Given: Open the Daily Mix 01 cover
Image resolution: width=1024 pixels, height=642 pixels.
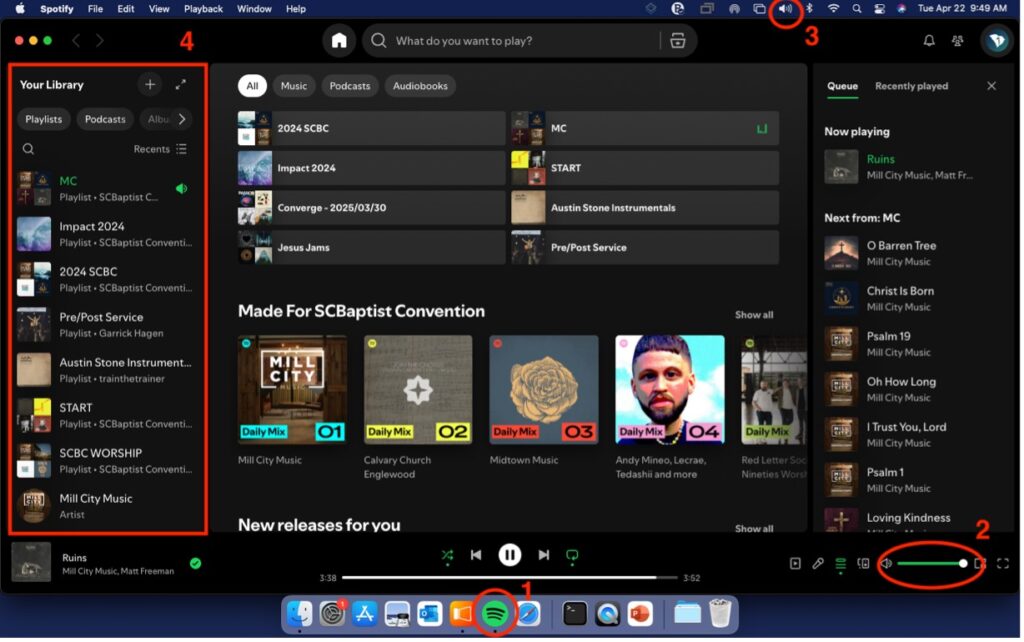Looking at the screenshot, I should coord(293,390).
